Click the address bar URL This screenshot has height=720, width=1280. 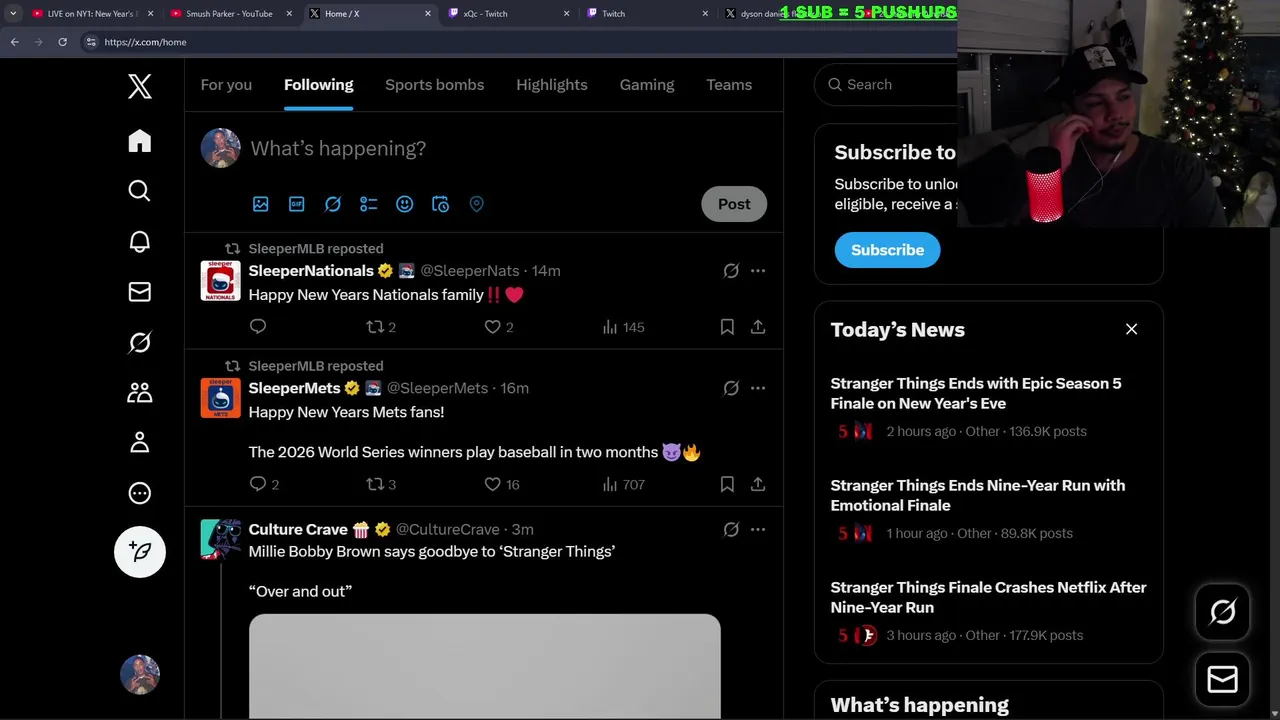pos(145,42)
